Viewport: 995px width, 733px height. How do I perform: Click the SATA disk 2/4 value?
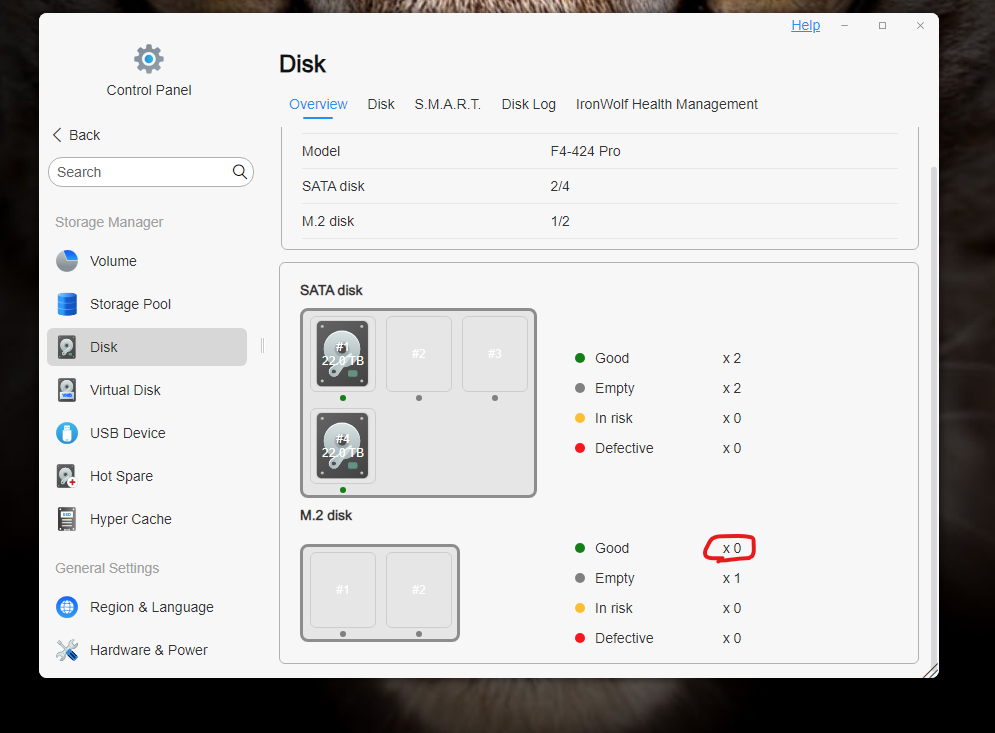tap(560, 186)
